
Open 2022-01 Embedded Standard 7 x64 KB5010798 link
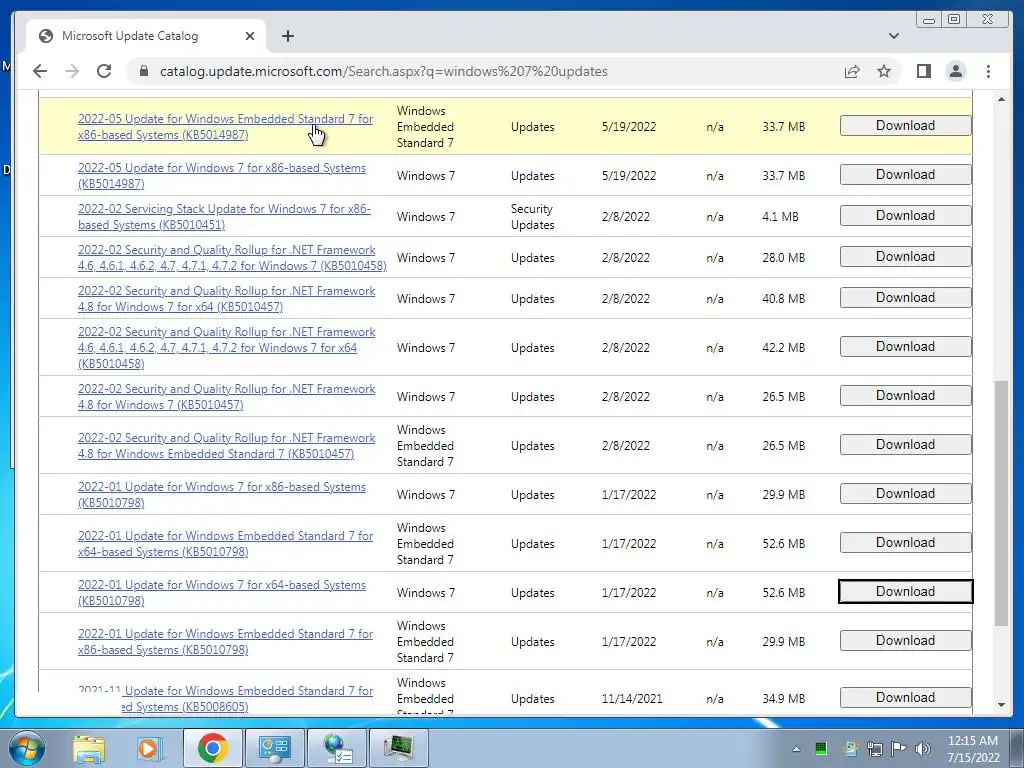point(225,543)
